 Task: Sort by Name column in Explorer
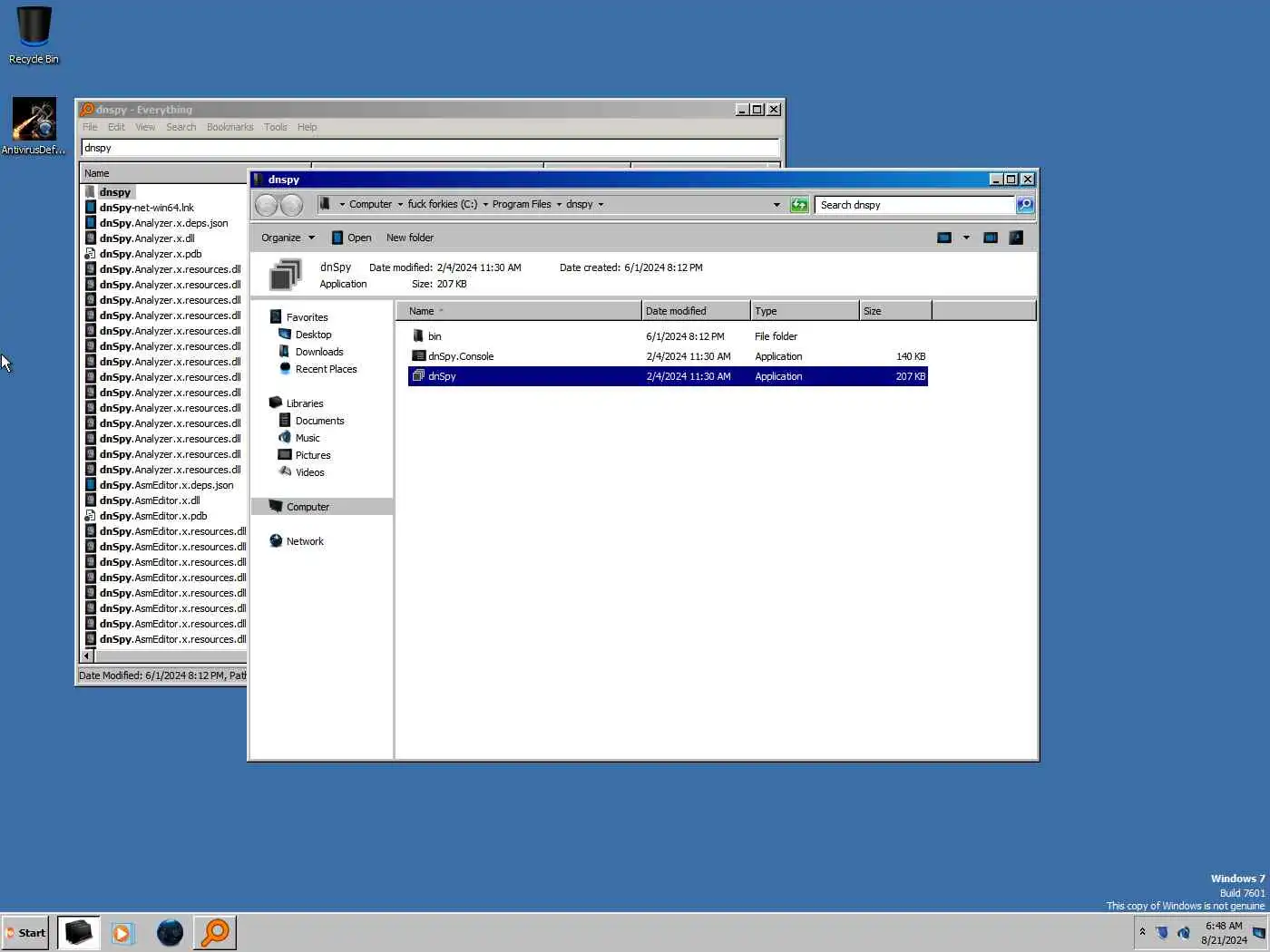[519, 311]
